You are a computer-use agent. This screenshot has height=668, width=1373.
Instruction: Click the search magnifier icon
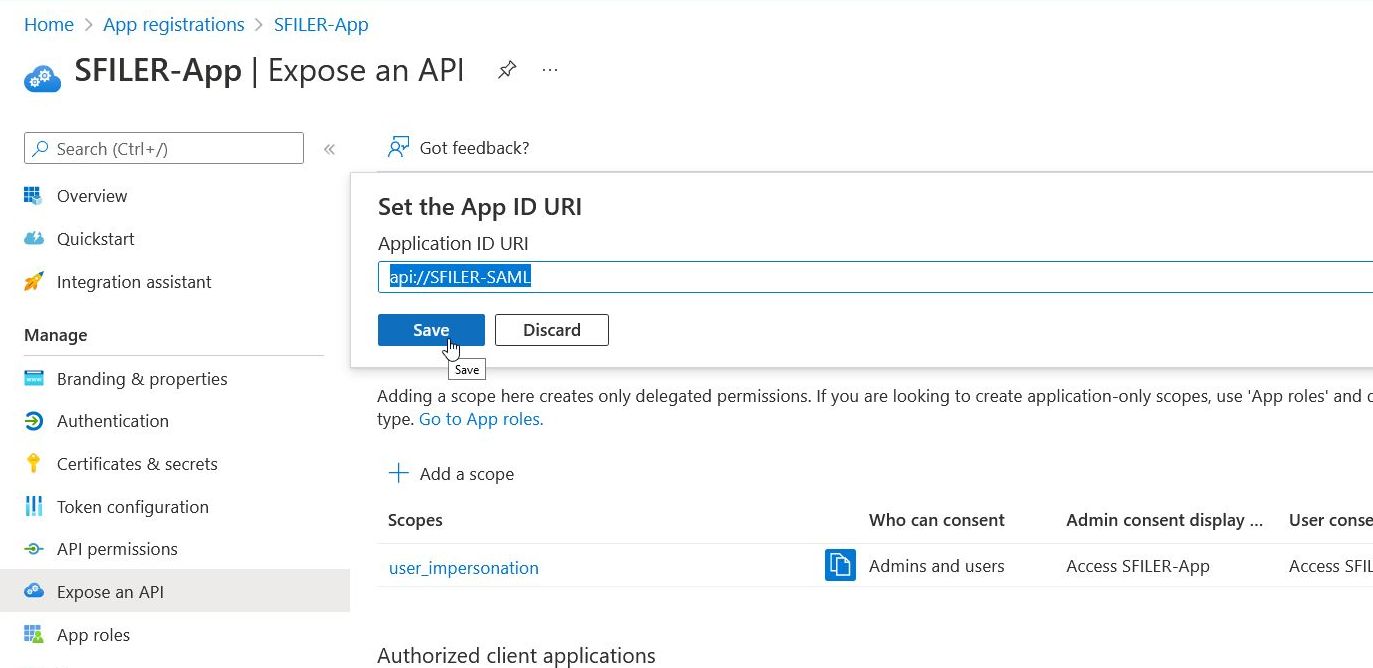[41, 149]
